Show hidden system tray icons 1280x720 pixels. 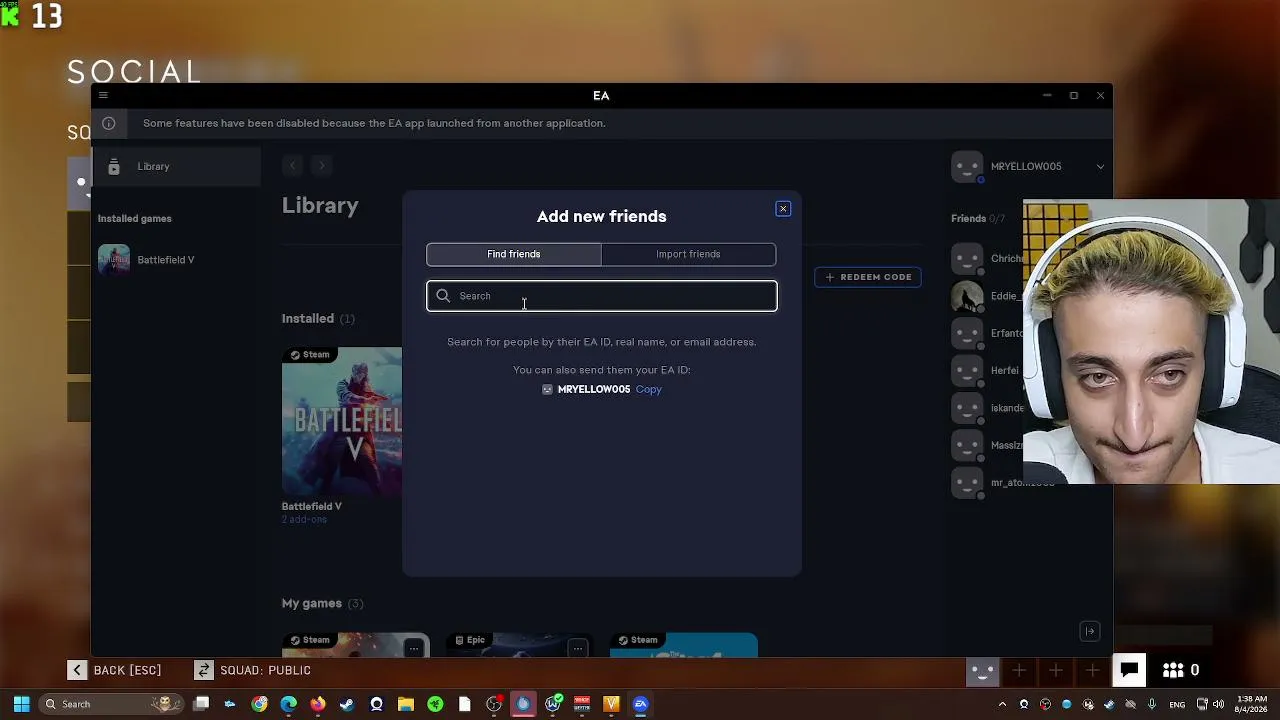(x=1003, y=704)
